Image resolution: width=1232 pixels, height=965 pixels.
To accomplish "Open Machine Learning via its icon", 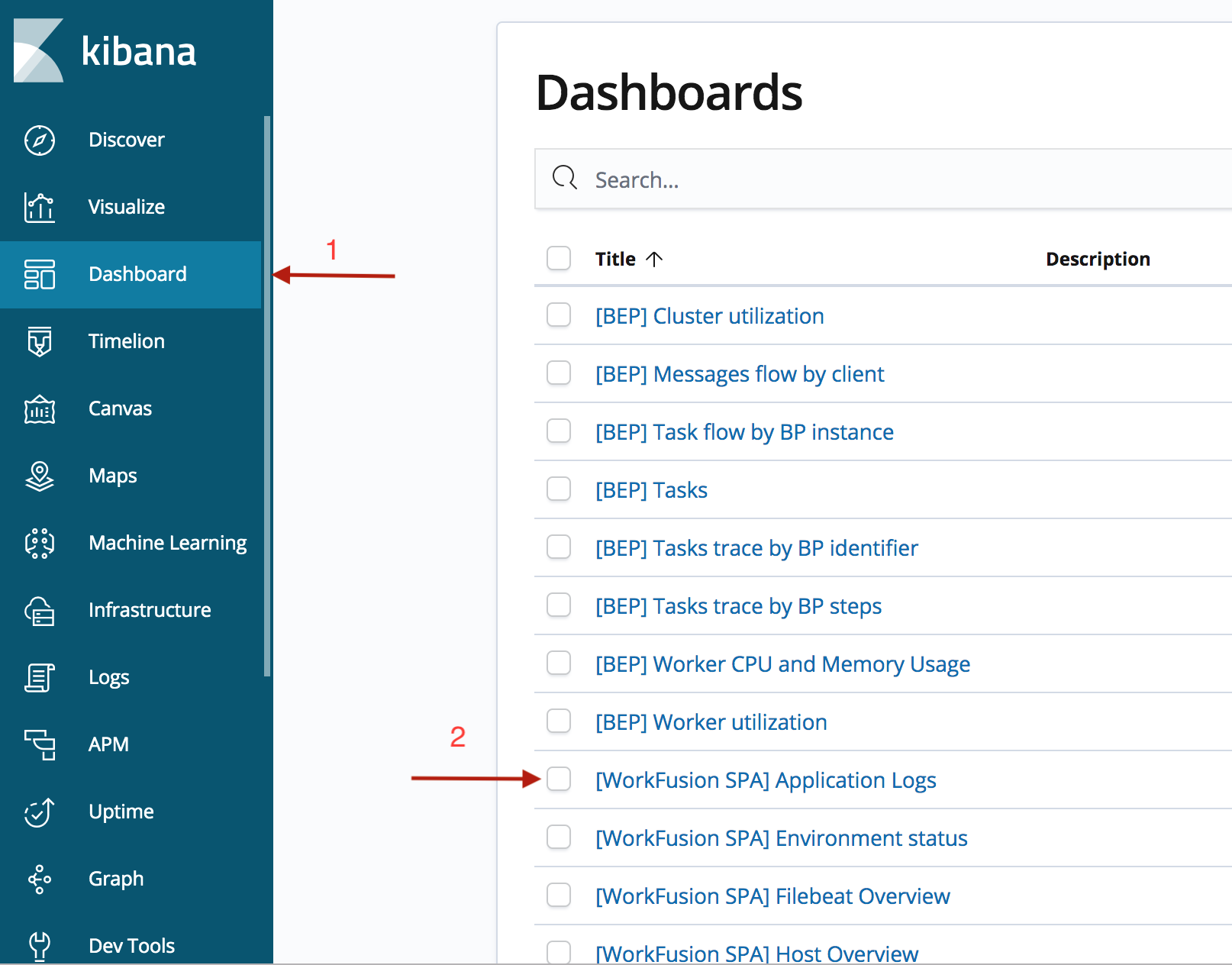I will point(40,543).
